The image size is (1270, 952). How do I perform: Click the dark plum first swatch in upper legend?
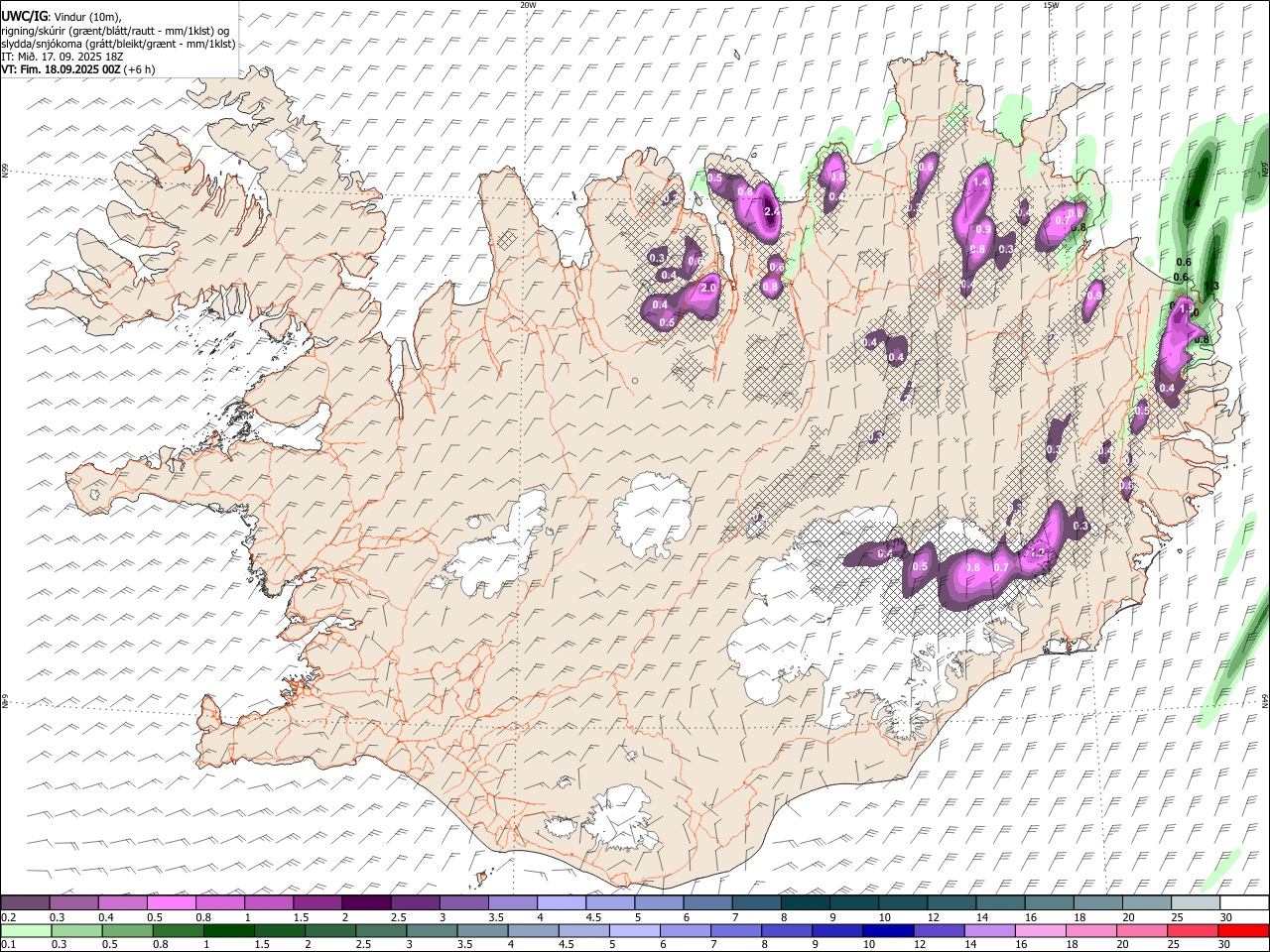[x=25, y=903]
